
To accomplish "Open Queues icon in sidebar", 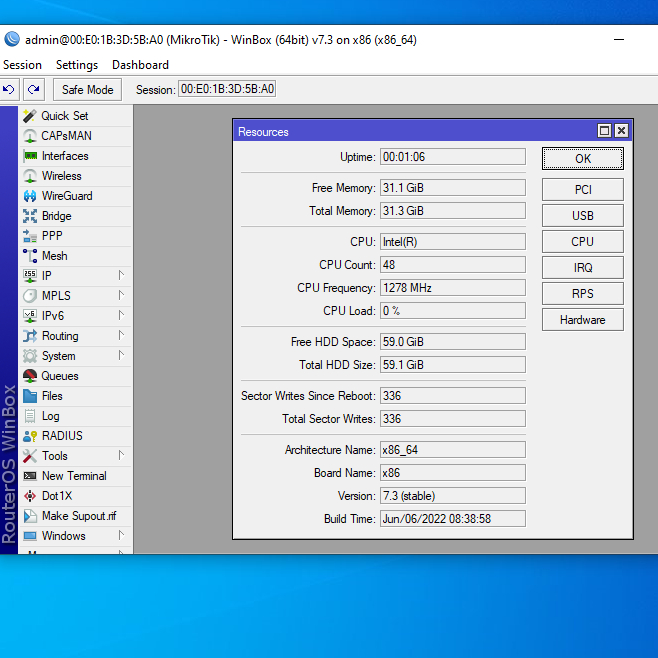I will (30, 376).
